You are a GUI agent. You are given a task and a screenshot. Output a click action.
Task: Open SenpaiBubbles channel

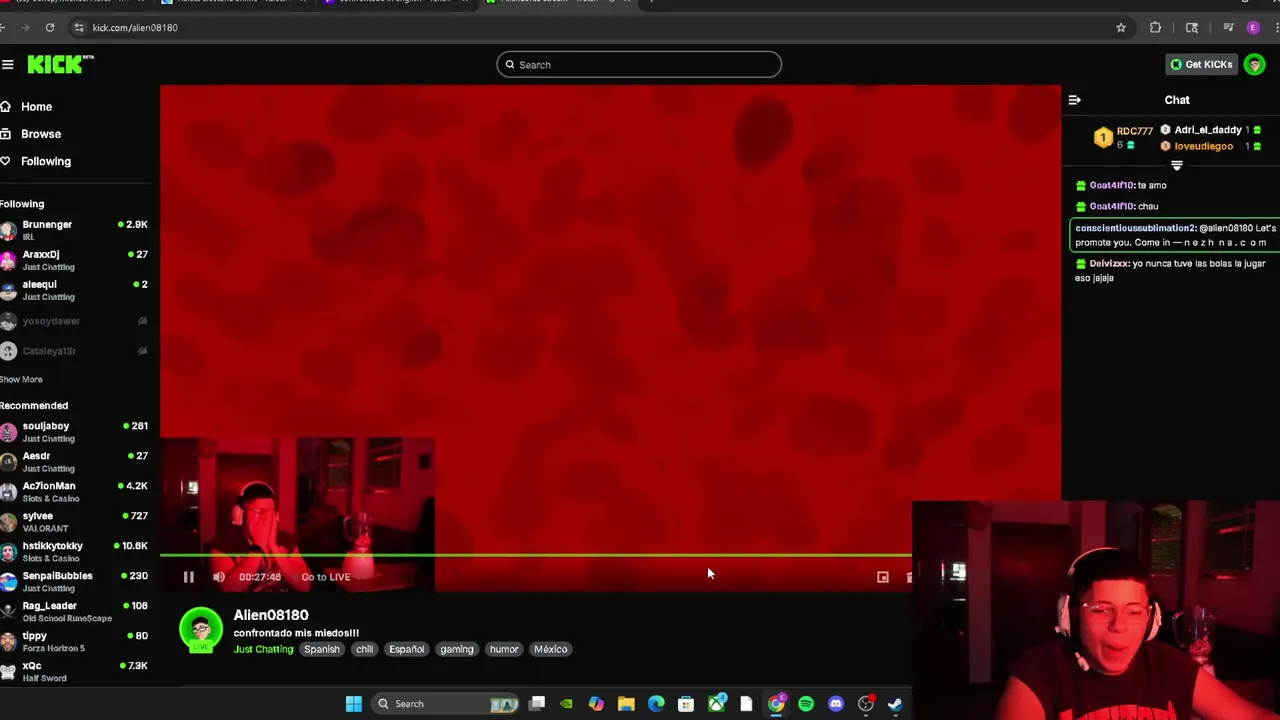(x=75, y=582)
